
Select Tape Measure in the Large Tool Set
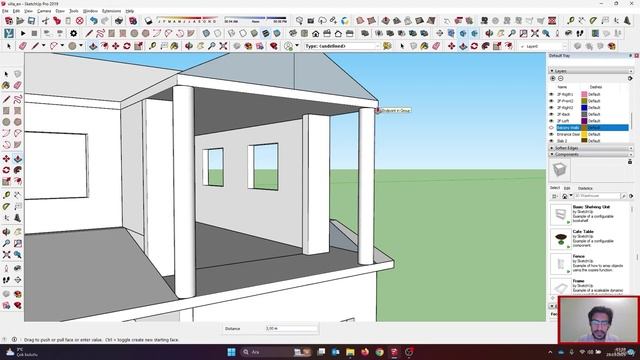click(x=6, y=195)
